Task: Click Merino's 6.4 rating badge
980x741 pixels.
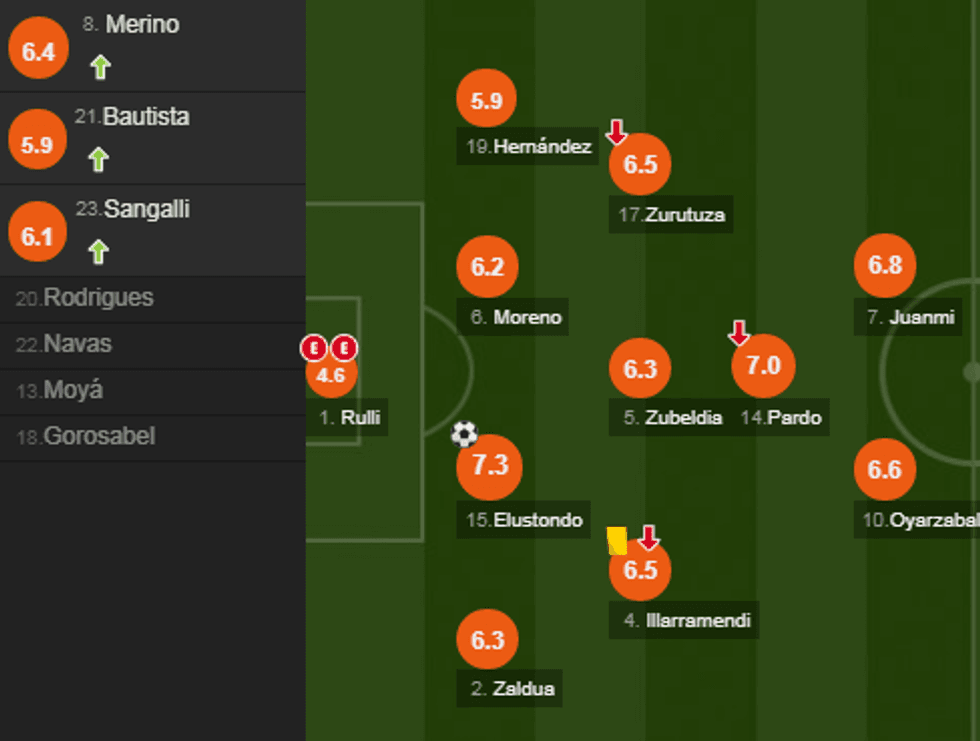Action: coord(38,51)
